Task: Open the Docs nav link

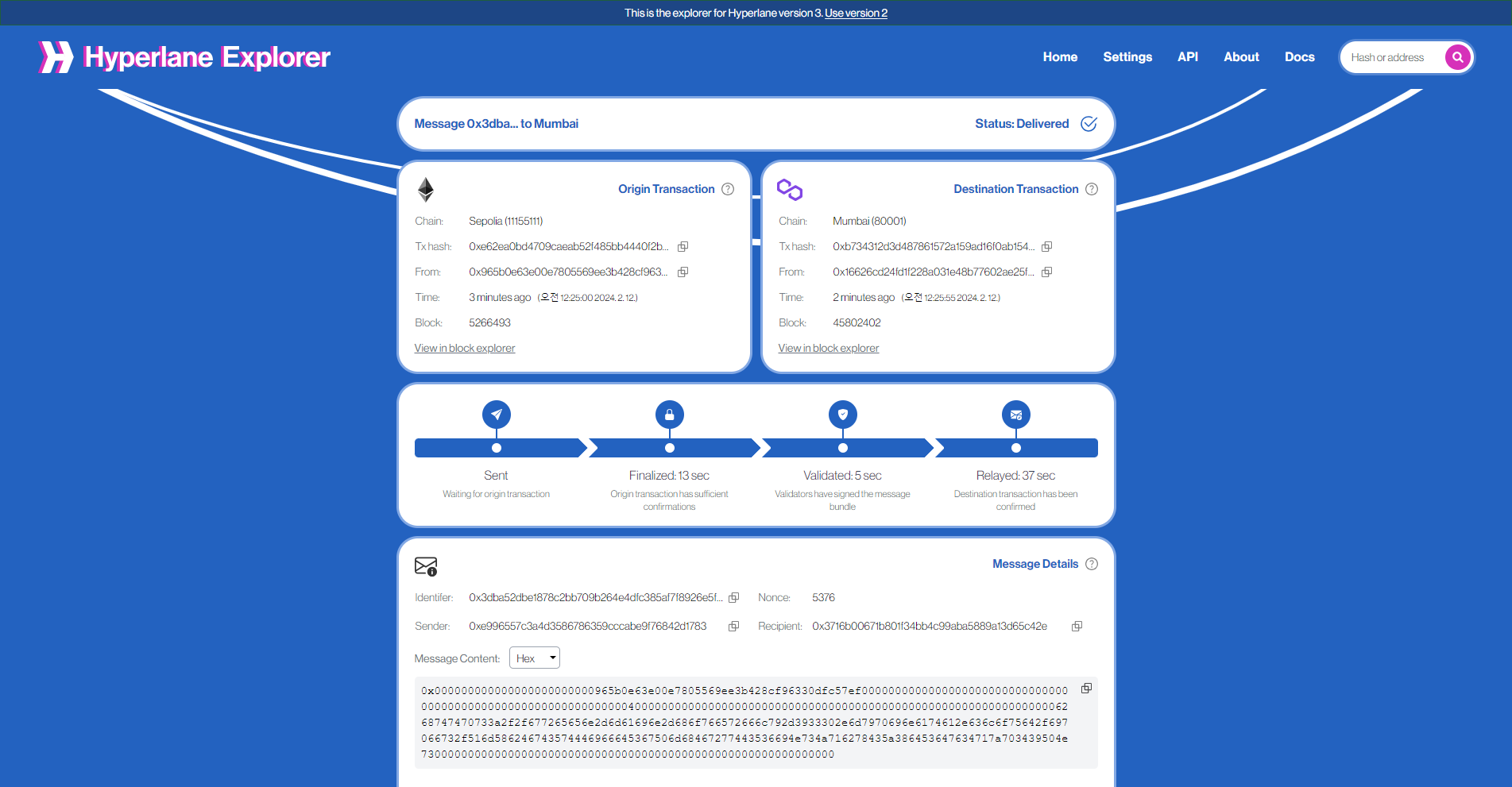Action: pyautogui.click(x=1299, y=57)
